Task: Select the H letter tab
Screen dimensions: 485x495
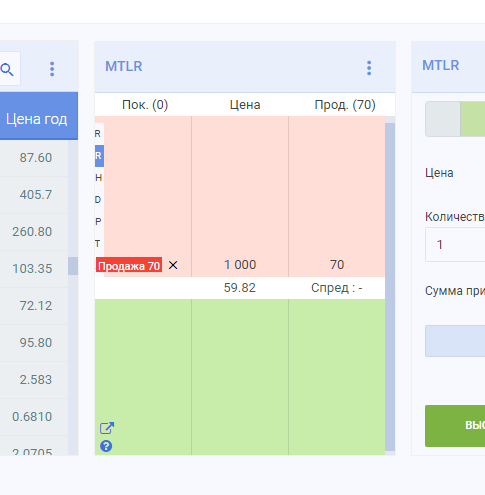Action: [99, 178]
